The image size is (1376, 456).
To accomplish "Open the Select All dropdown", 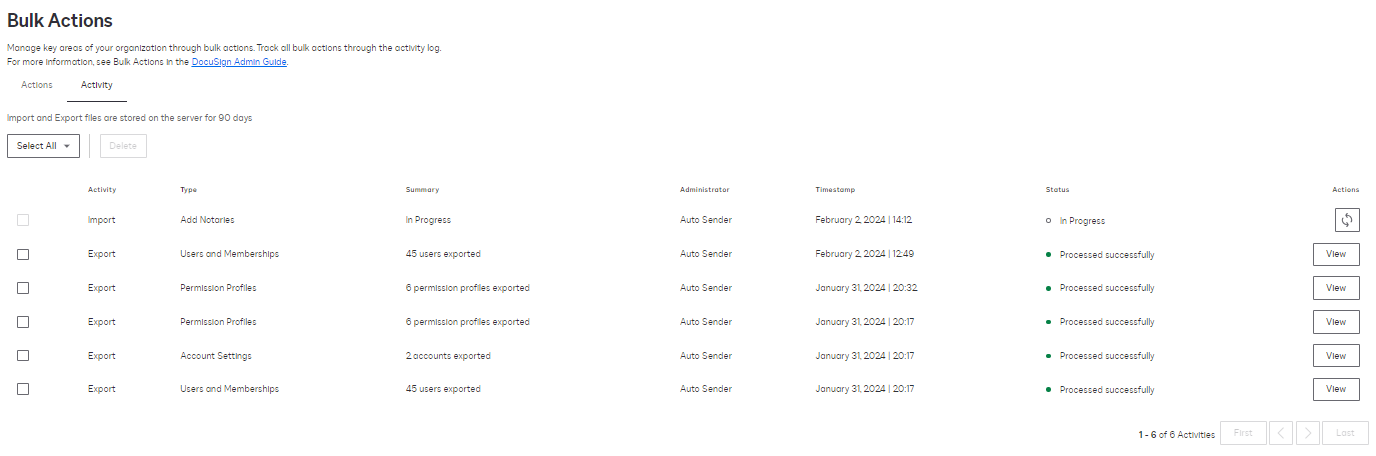I will point(43,146).
